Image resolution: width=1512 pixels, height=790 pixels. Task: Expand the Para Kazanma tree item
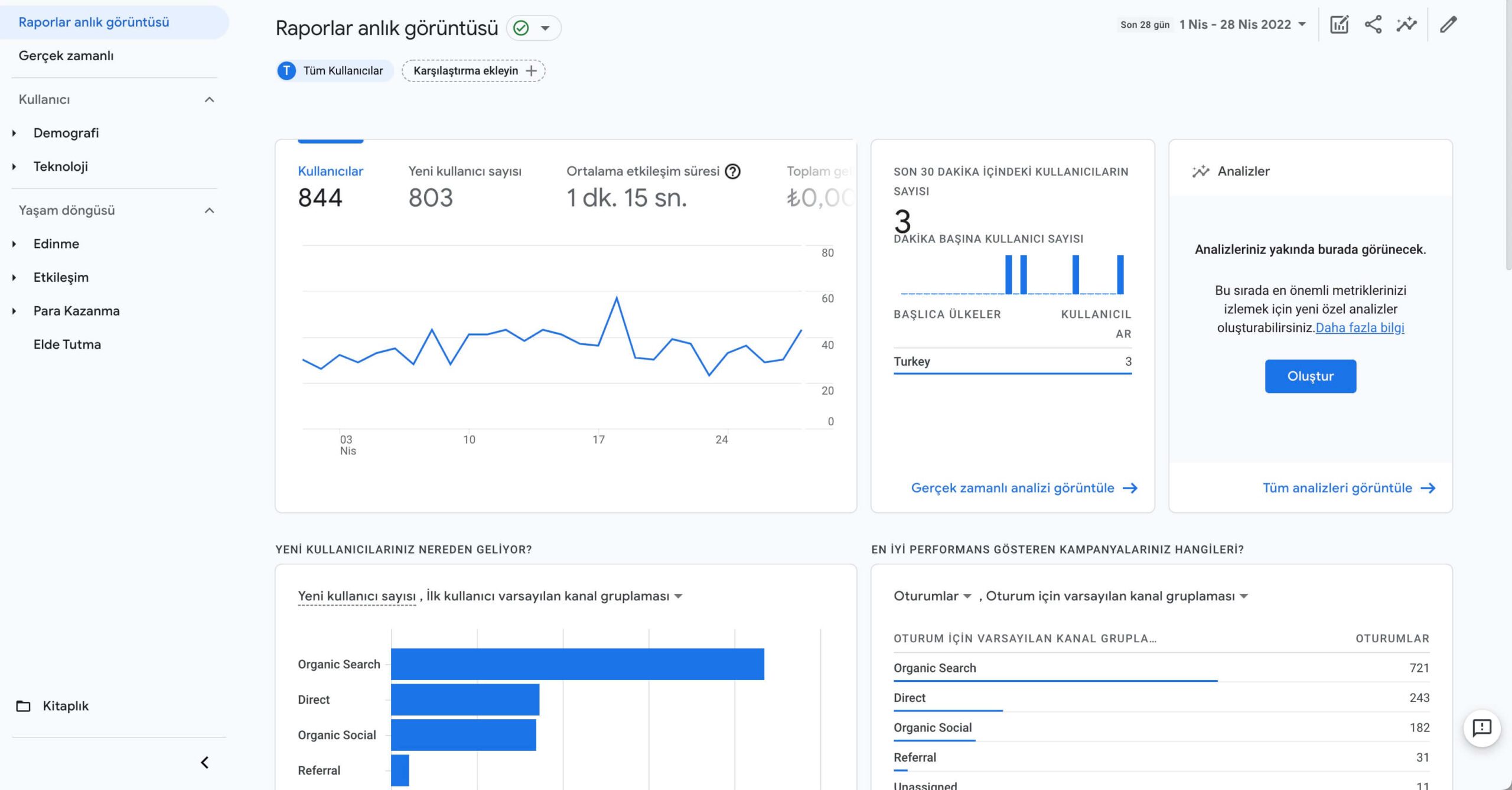point(14,311)
